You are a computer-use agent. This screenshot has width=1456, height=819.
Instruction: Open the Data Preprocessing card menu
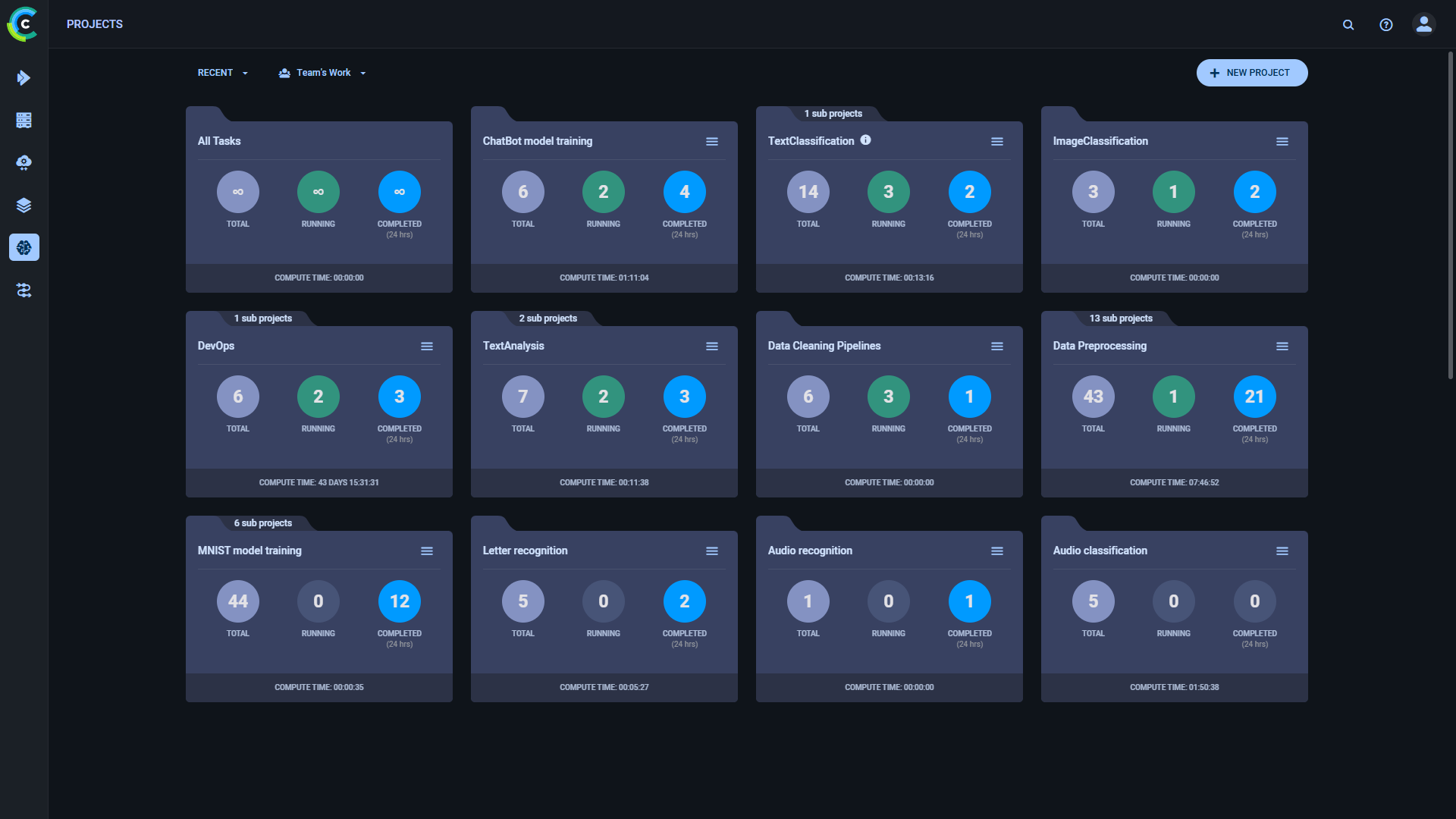[x=1282, y=346]
